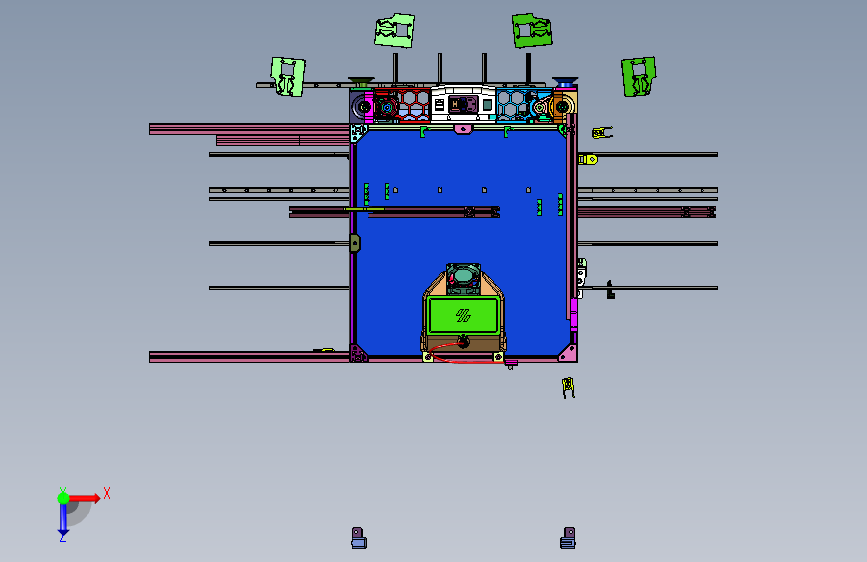Pick the pale green bracket at far top-left
Image resolution: width=867 pixels, height=562 pixels.
tap(288, 77)
